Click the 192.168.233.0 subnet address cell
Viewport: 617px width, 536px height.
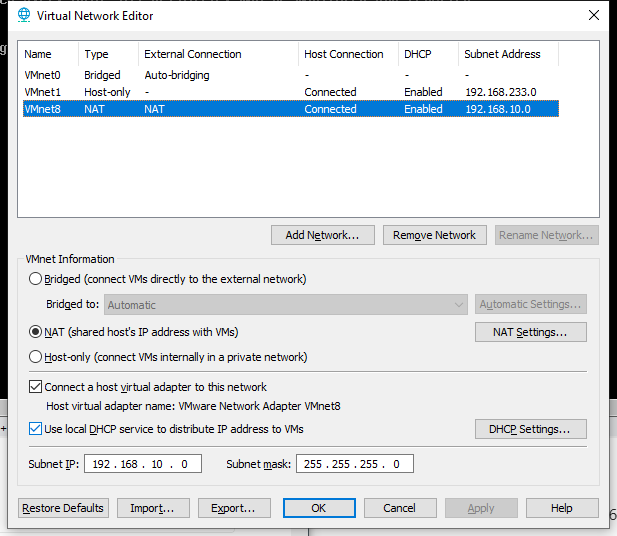pos(501,92)
